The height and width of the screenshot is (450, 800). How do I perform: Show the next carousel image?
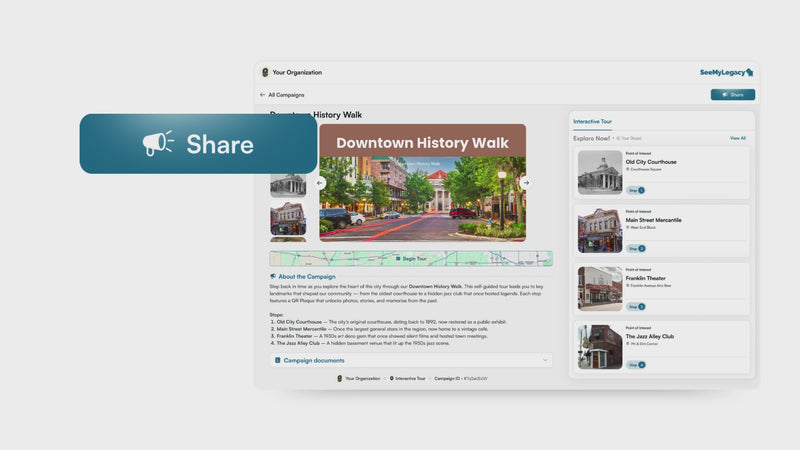point(525,183)
